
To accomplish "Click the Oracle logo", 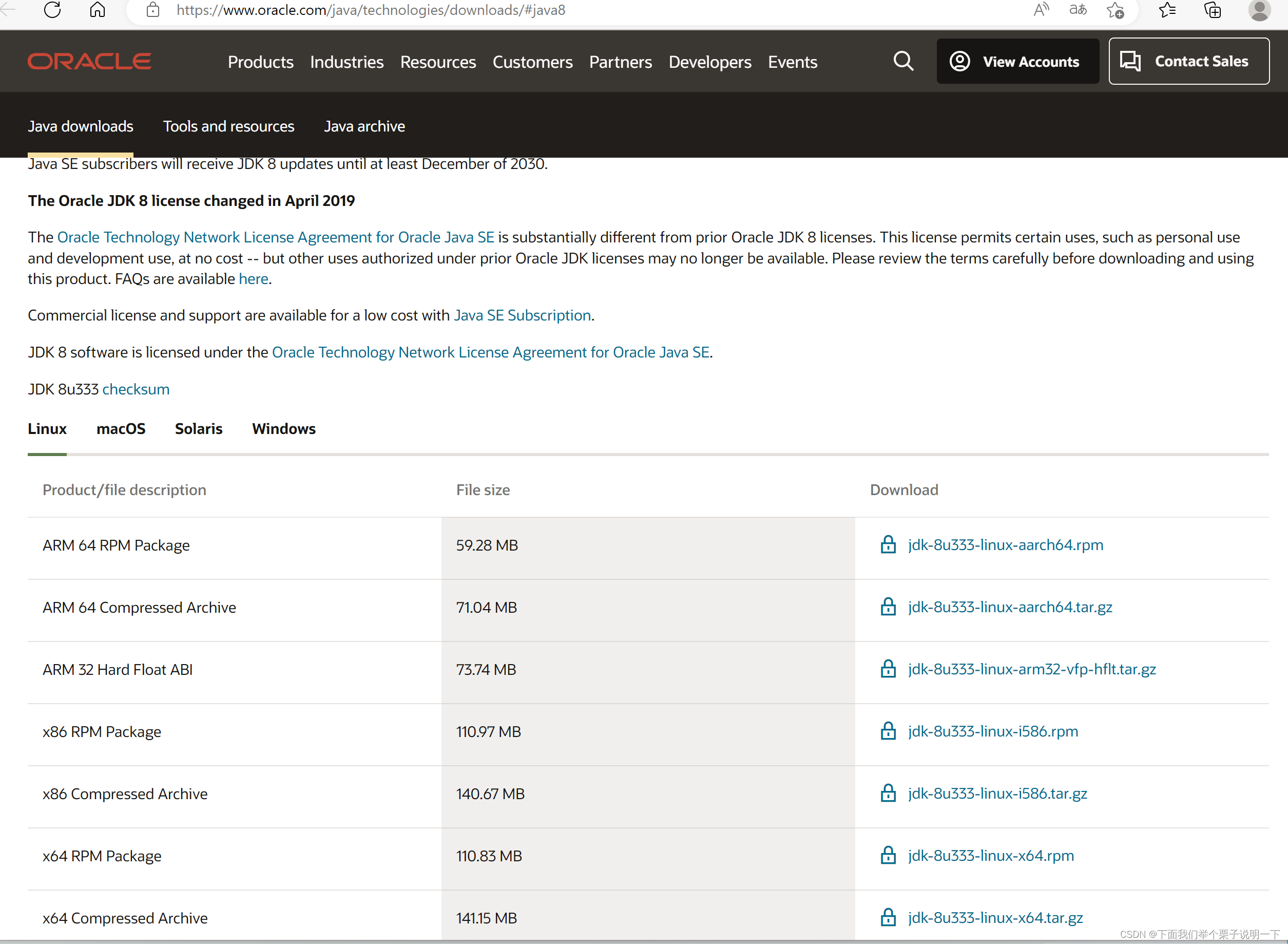I will click(90, 61).
